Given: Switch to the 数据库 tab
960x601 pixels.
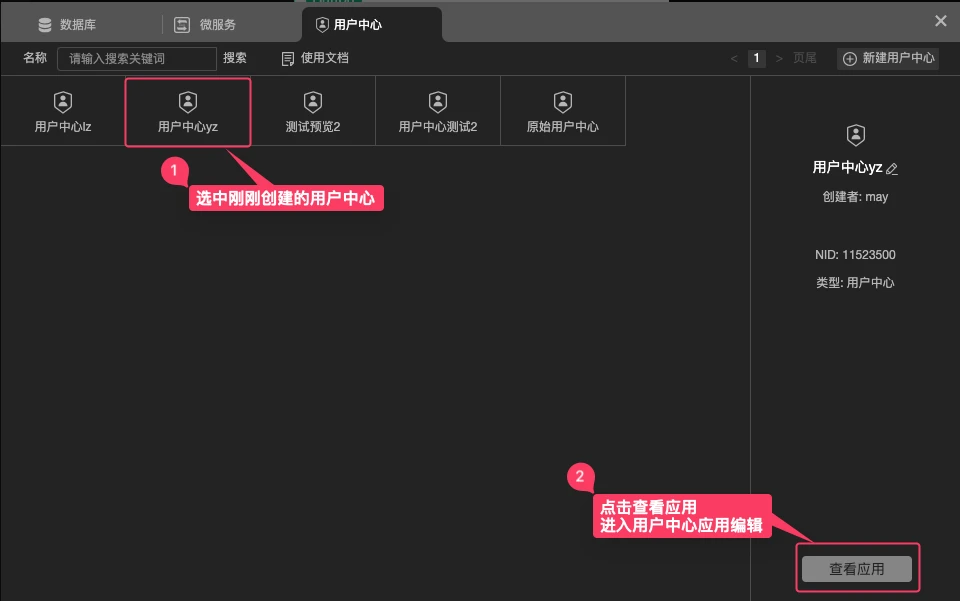Looking at the screenshot, I should coord(67,24).
